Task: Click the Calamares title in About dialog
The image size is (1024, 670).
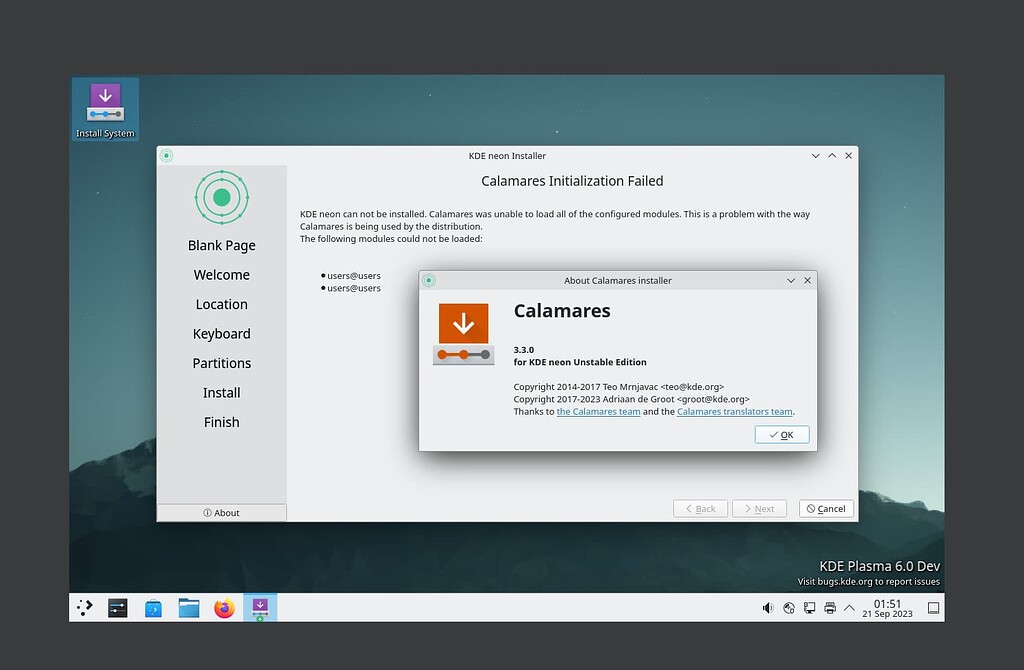Action: click(562, 311)
